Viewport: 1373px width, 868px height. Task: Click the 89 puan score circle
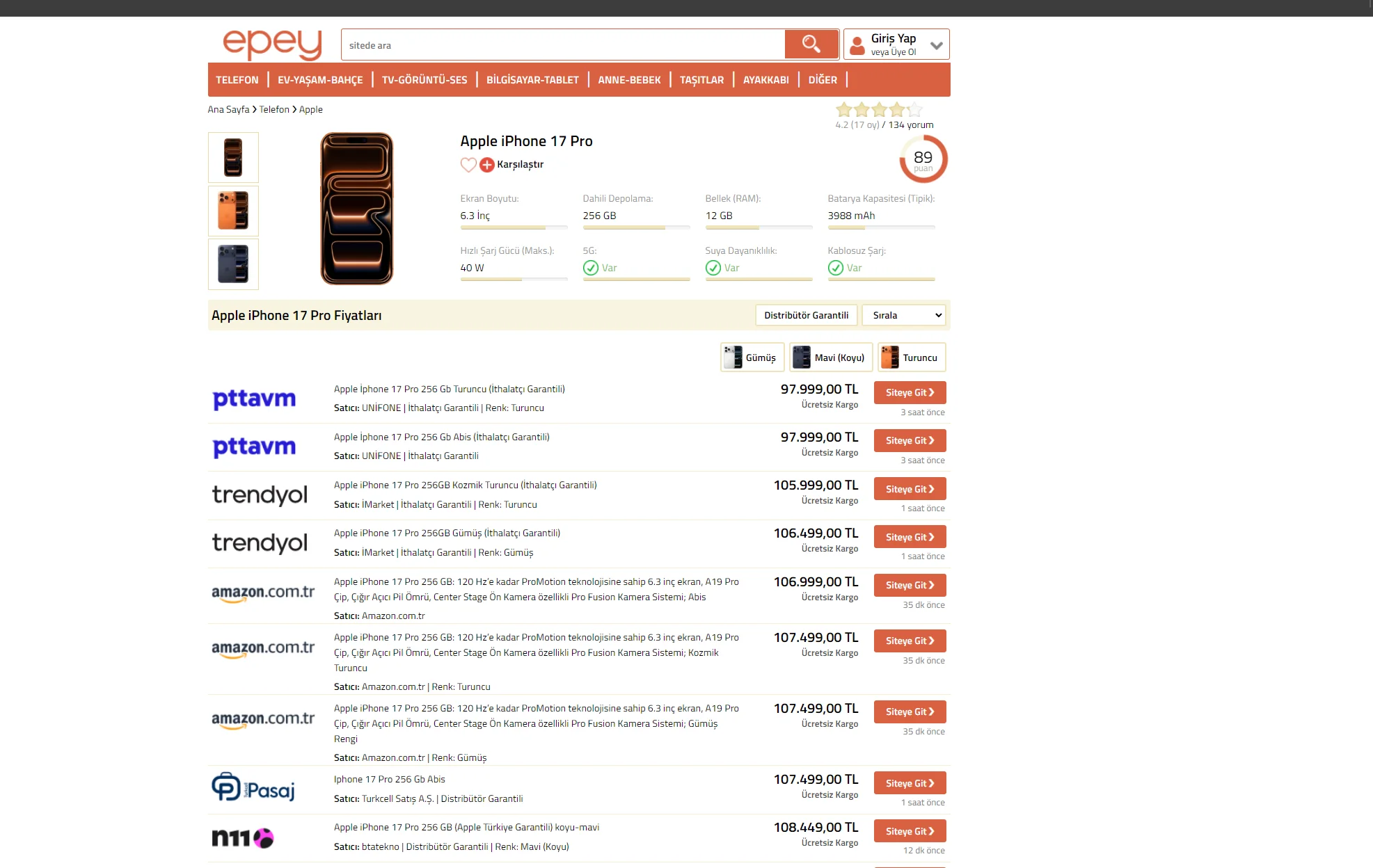[923, 159]
